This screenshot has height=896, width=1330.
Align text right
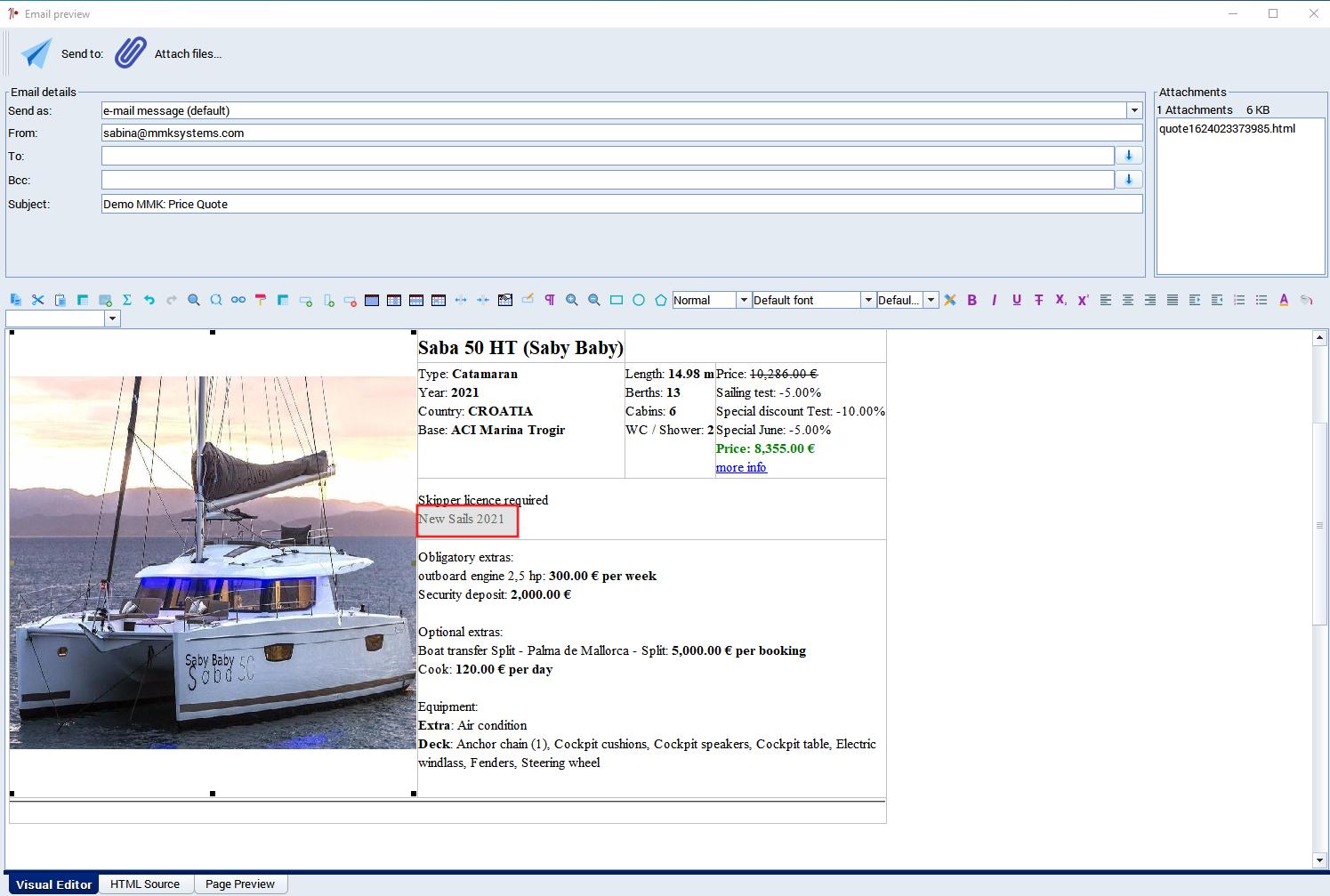(1150, 300)
